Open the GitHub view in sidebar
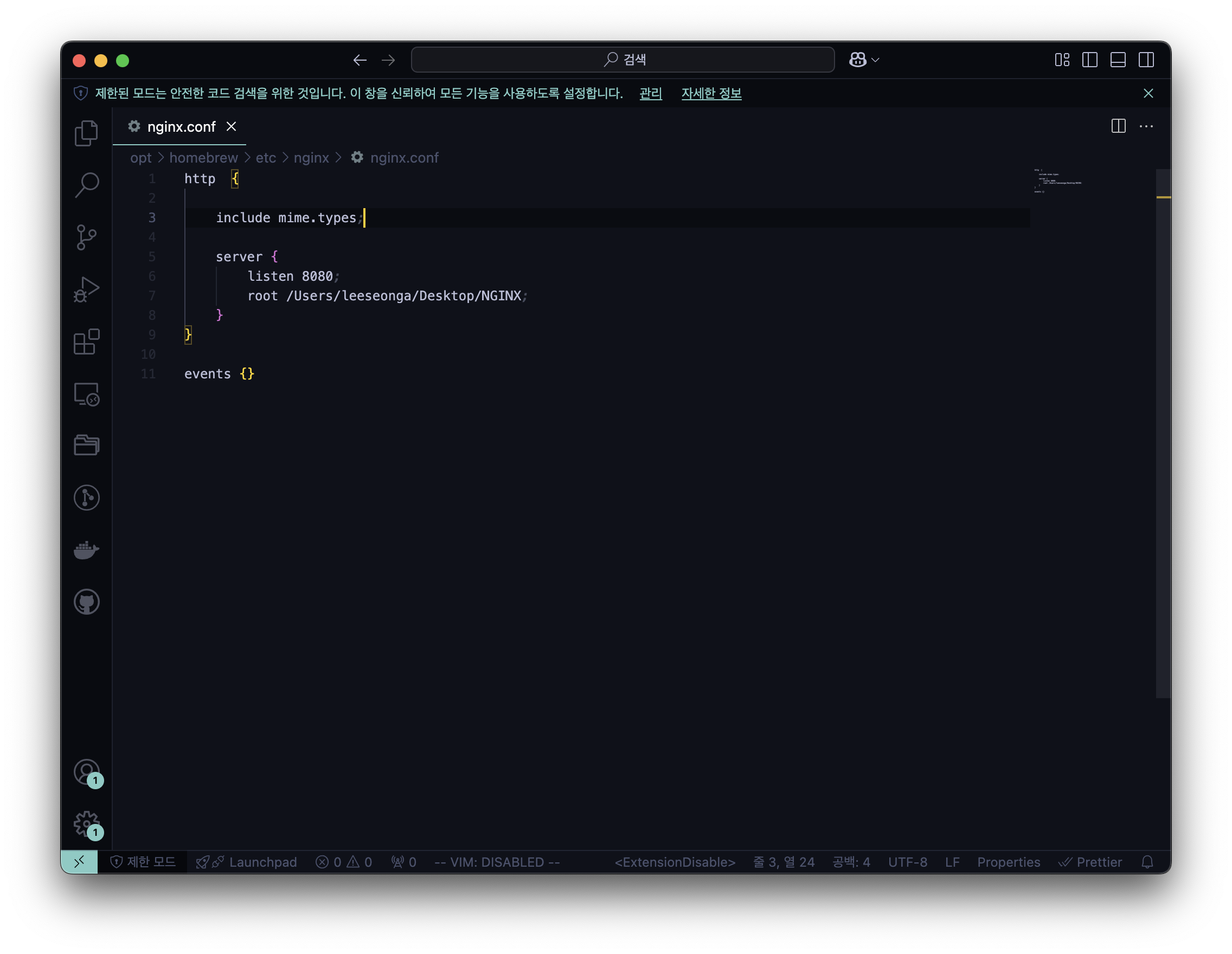 [x=86, y=602]
